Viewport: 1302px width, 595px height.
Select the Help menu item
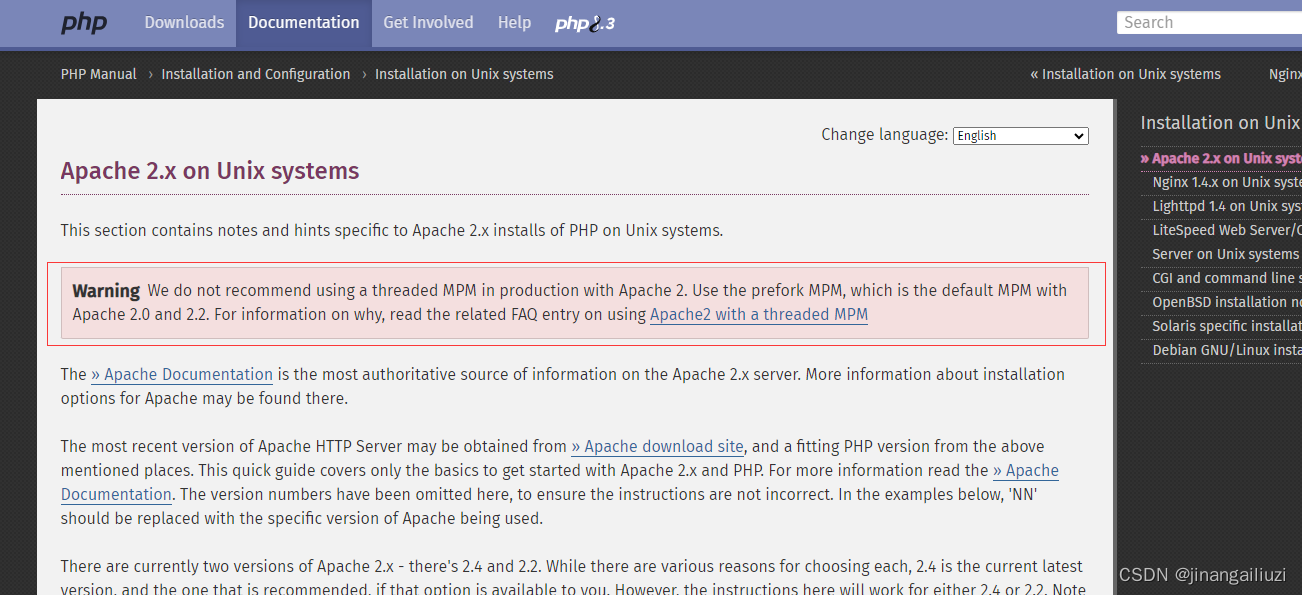point(514,22)
